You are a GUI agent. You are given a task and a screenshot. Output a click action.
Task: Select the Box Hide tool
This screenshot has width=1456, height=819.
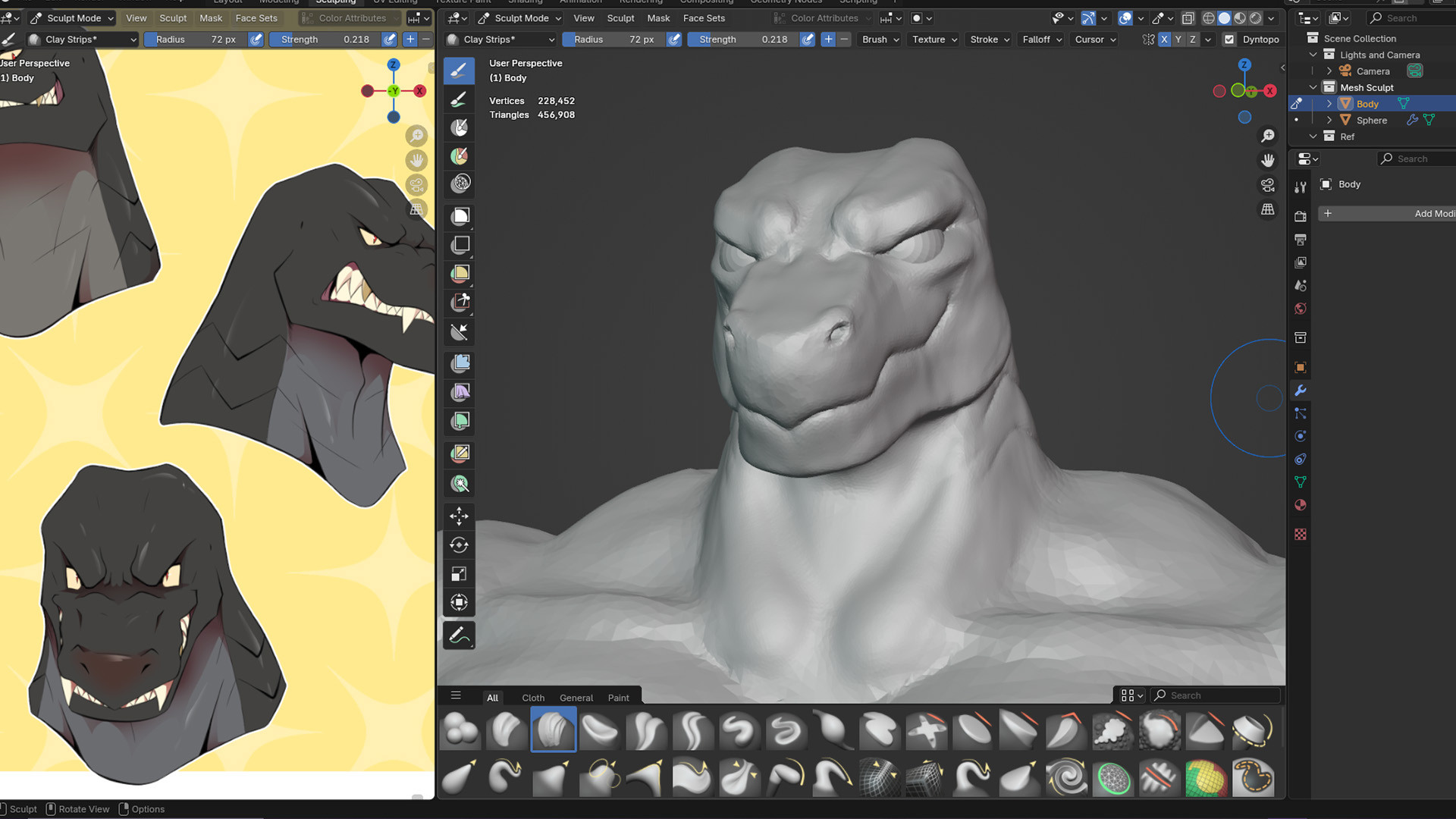tap(460, 245)
